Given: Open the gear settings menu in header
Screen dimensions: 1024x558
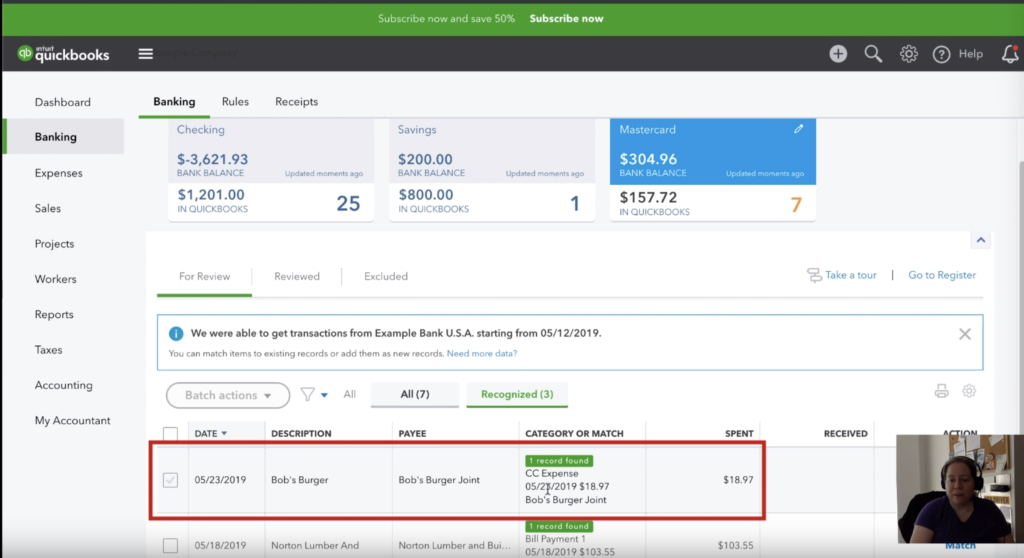Looking at the screenshot, I should (908, 54).
